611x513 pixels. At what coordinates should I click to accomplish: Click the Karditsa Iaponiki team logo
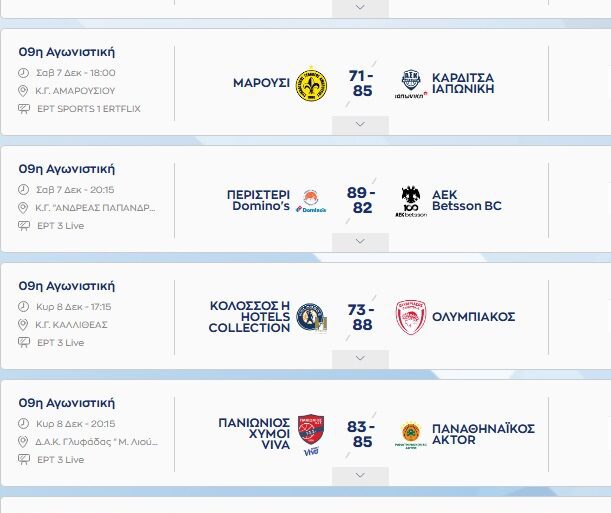(411, 84)
